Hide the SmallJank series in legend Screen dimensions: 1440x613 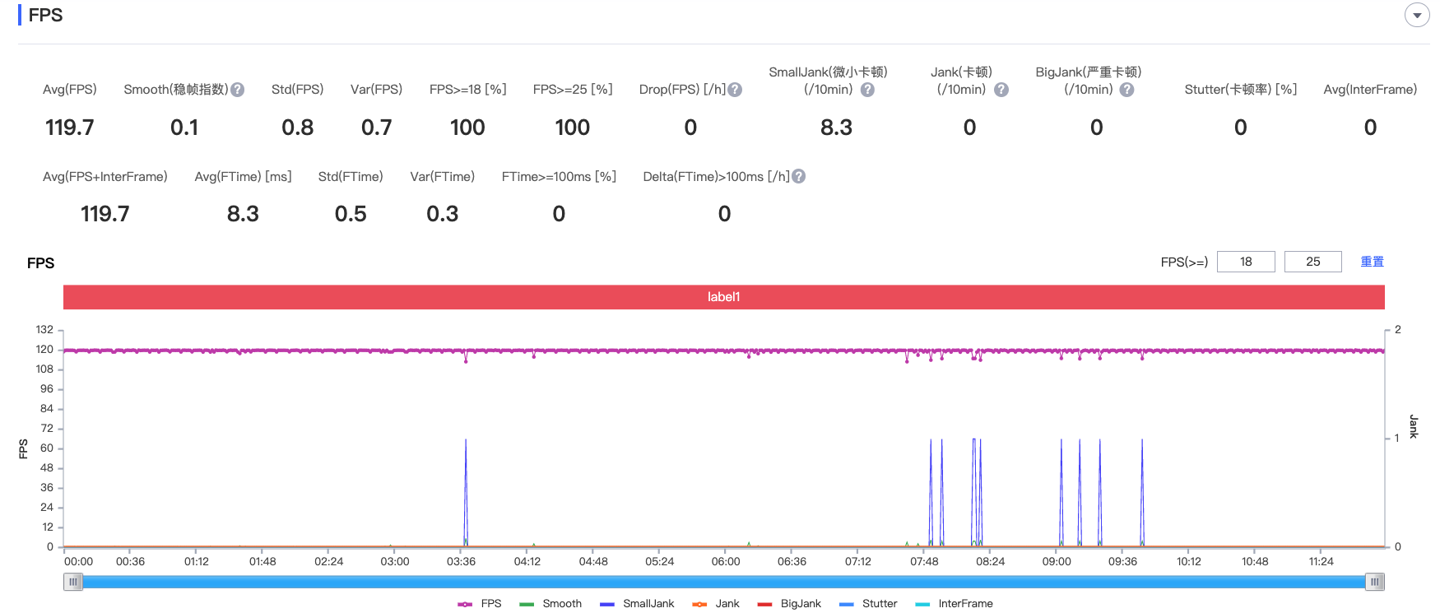[x=637, y=604]
